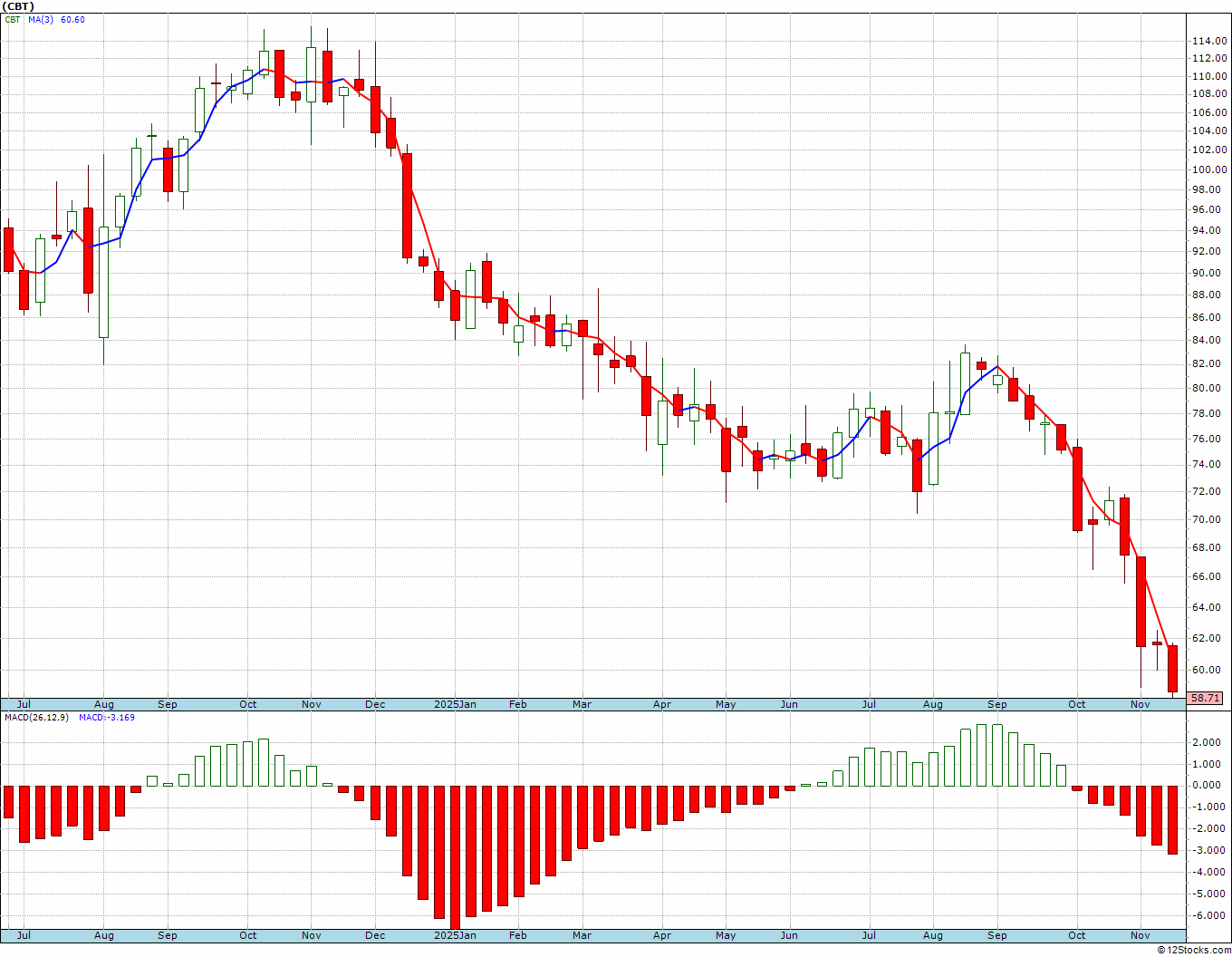Click the (CBT) ticker title

tap(19, 6)
